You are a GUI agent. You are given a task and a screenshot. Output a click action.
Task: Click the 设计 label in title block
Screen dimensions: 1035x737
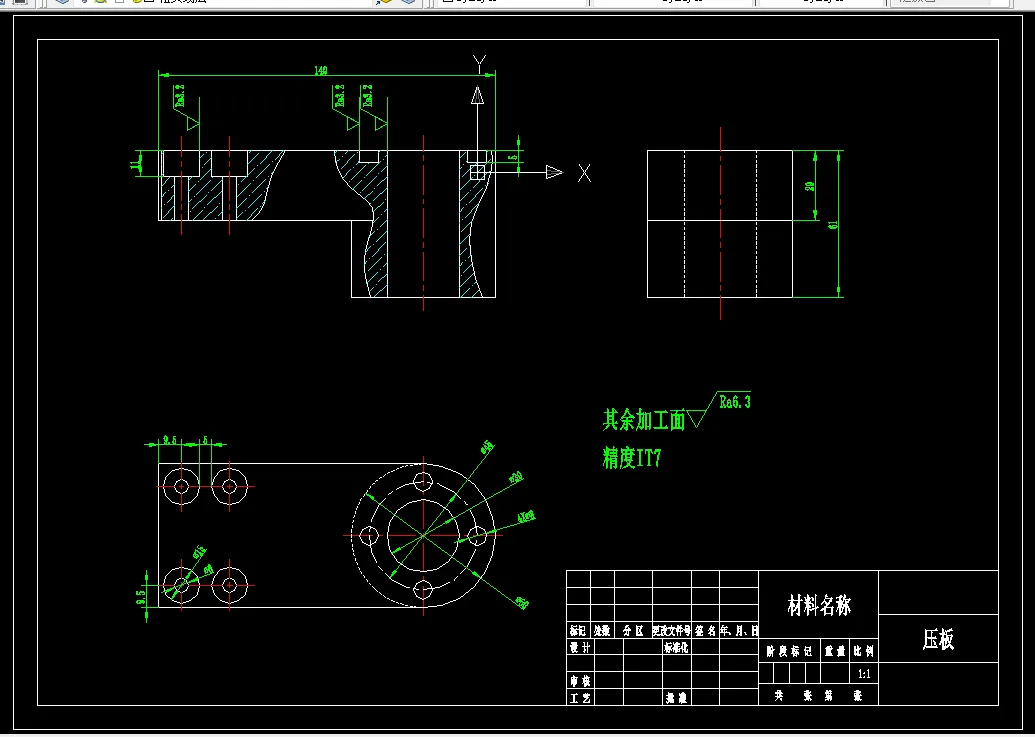coord(580,647)
